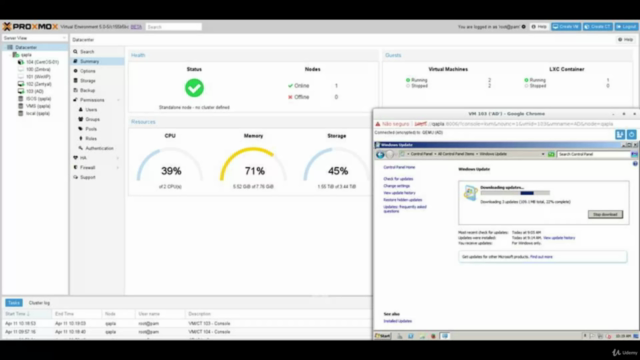Click the Stop download button
The image size is (640, 360).
coord(605,214)
